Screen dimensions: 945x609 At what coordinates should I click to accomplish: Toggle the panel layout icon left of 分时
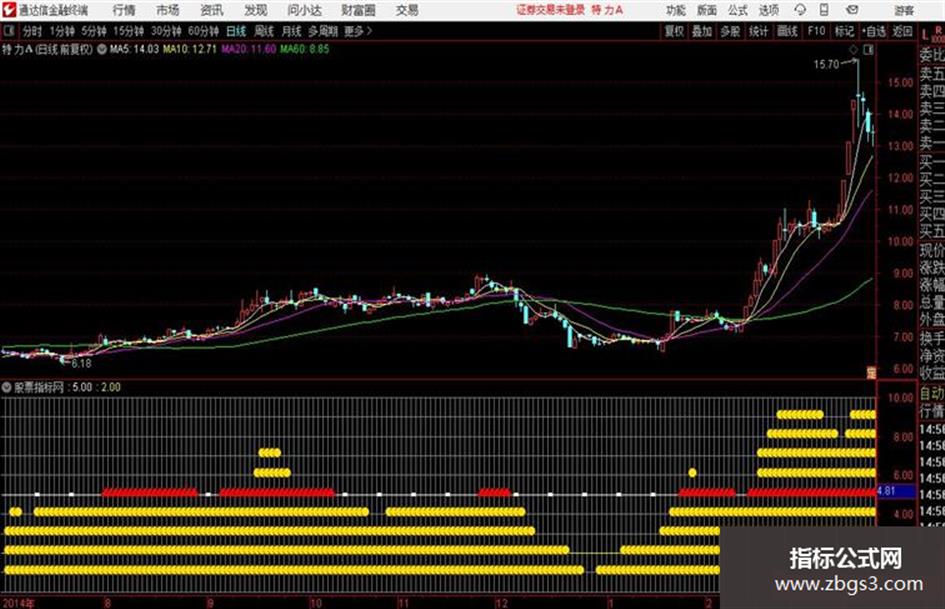point(8,31)
